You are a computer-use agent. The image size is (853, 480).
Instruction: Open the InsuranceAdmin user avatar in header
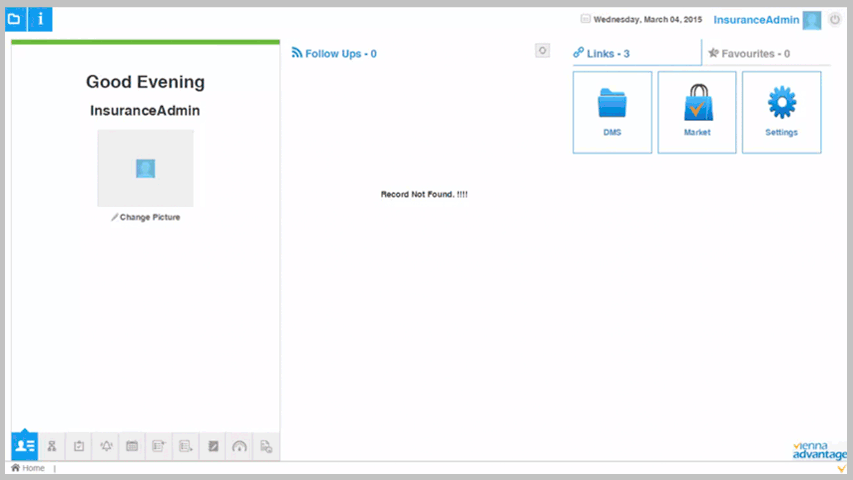812,20
